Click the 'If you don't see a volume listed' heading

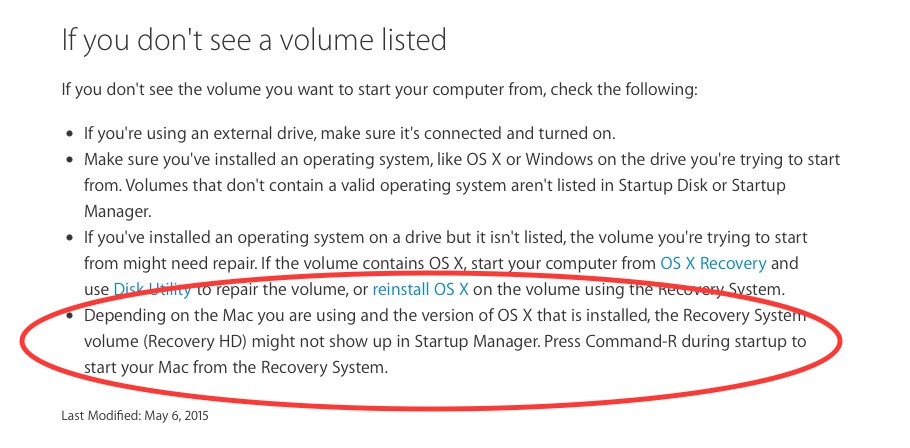pos(254,40)
